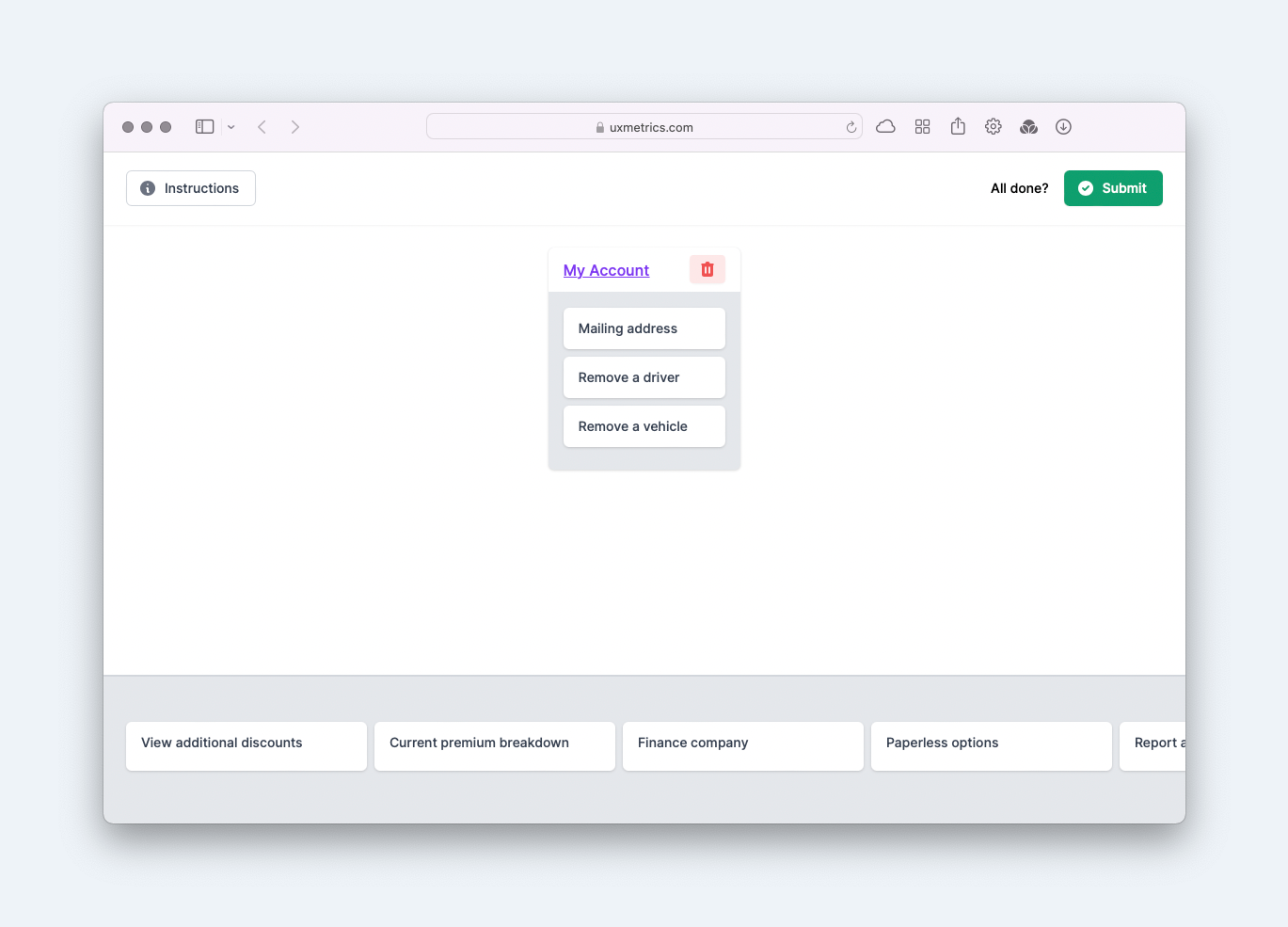1288x927 pixels.
Task: Click the flower-shaped extension icon
Action: coord(1028,126)
